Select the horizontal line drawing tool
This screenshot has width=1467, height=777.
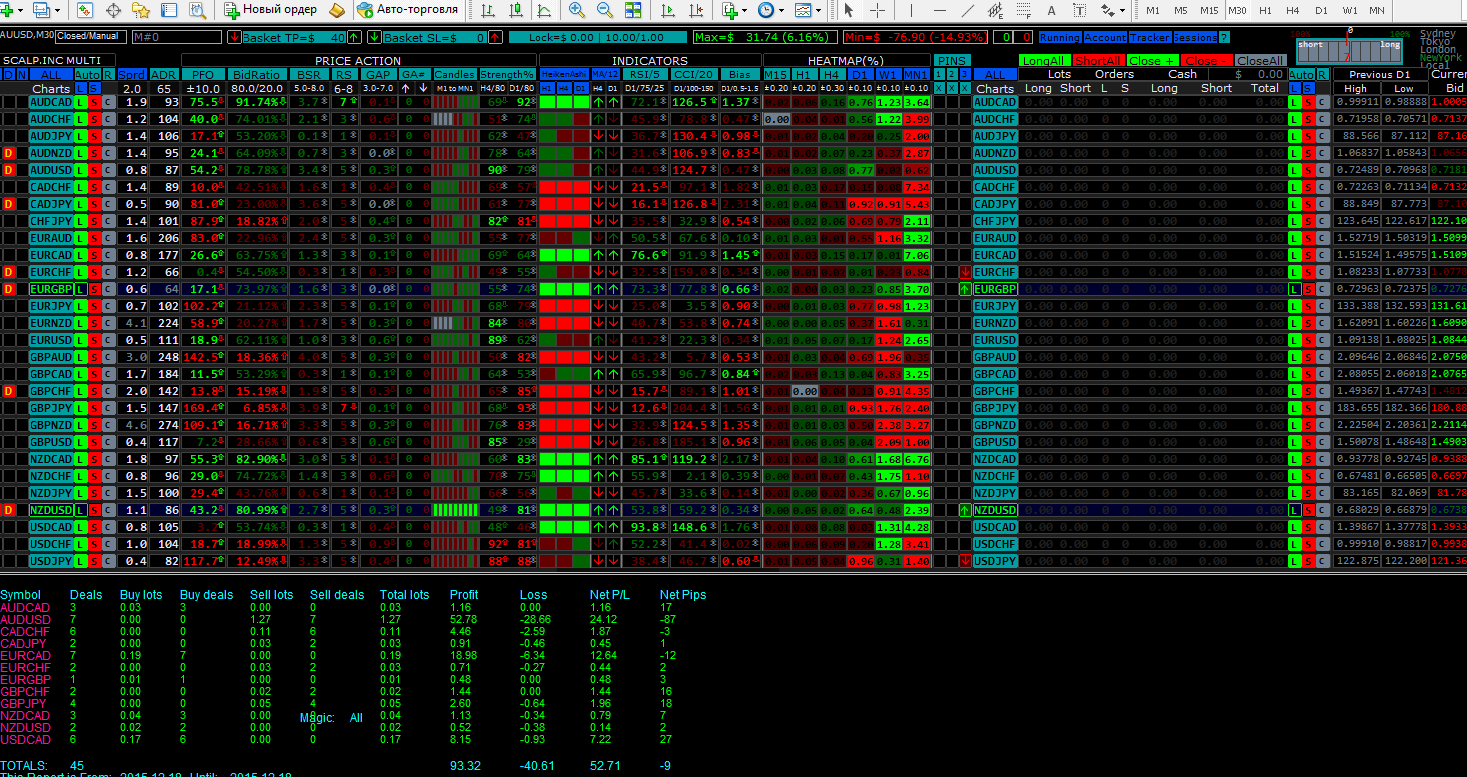click(939, 10)
